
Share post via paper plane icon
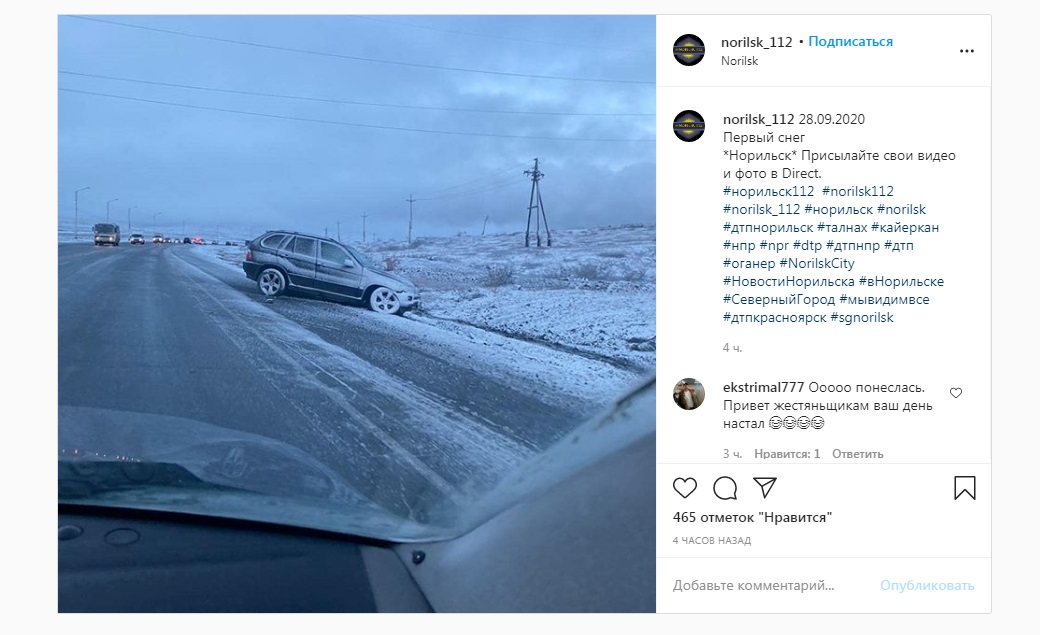[765, 488]
